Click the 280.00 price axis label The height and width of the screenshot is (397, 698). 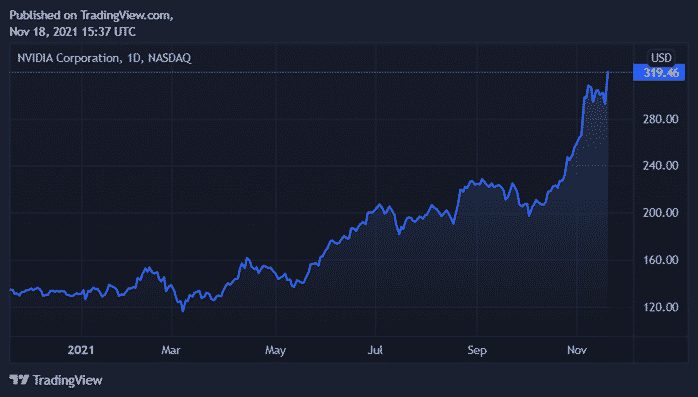point(660,119)
